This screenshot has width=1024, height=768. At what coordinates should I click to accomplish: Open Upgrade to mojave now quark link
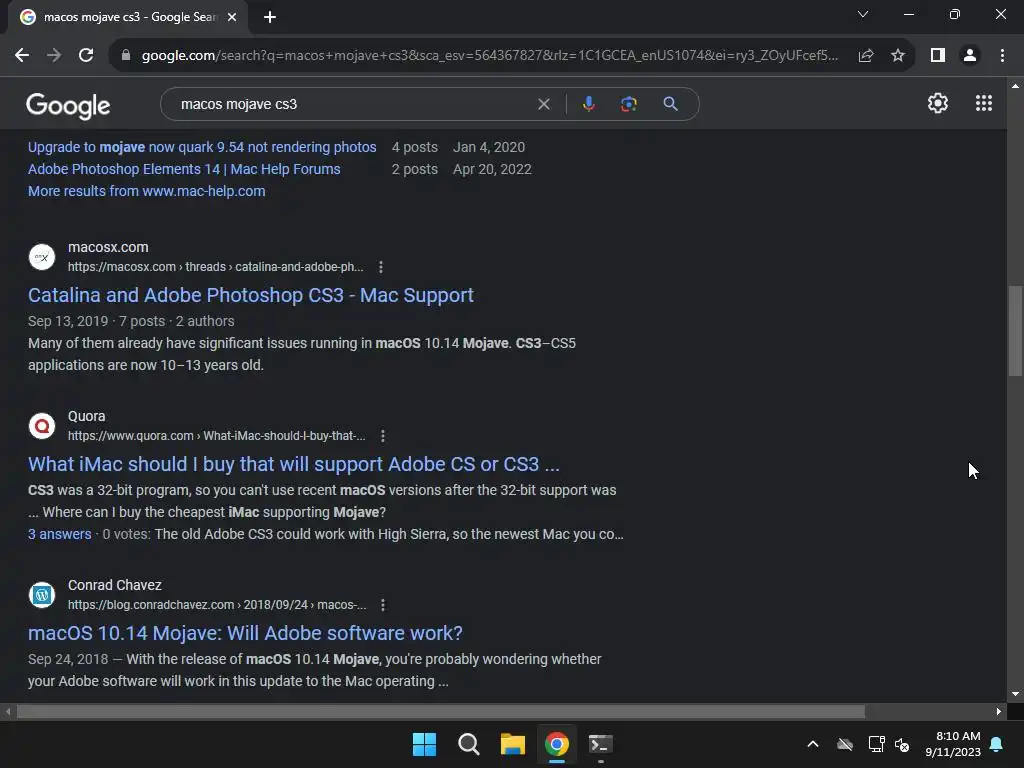(202, 147)
